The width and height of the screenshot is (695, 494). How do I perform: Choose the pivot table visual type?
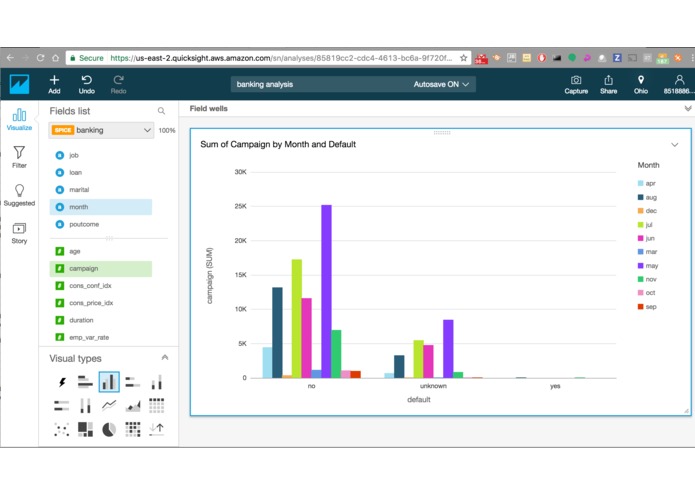coord(156,405)
